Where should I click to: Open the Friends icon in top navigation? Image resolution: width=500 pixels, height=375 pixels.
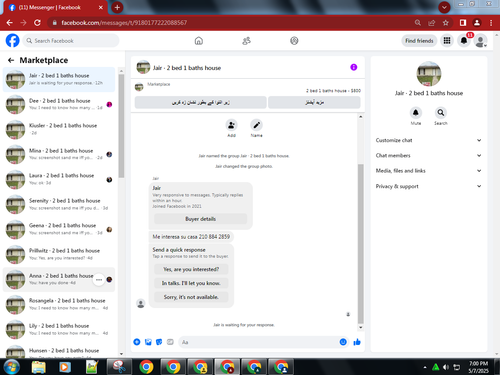coord(246,41)
